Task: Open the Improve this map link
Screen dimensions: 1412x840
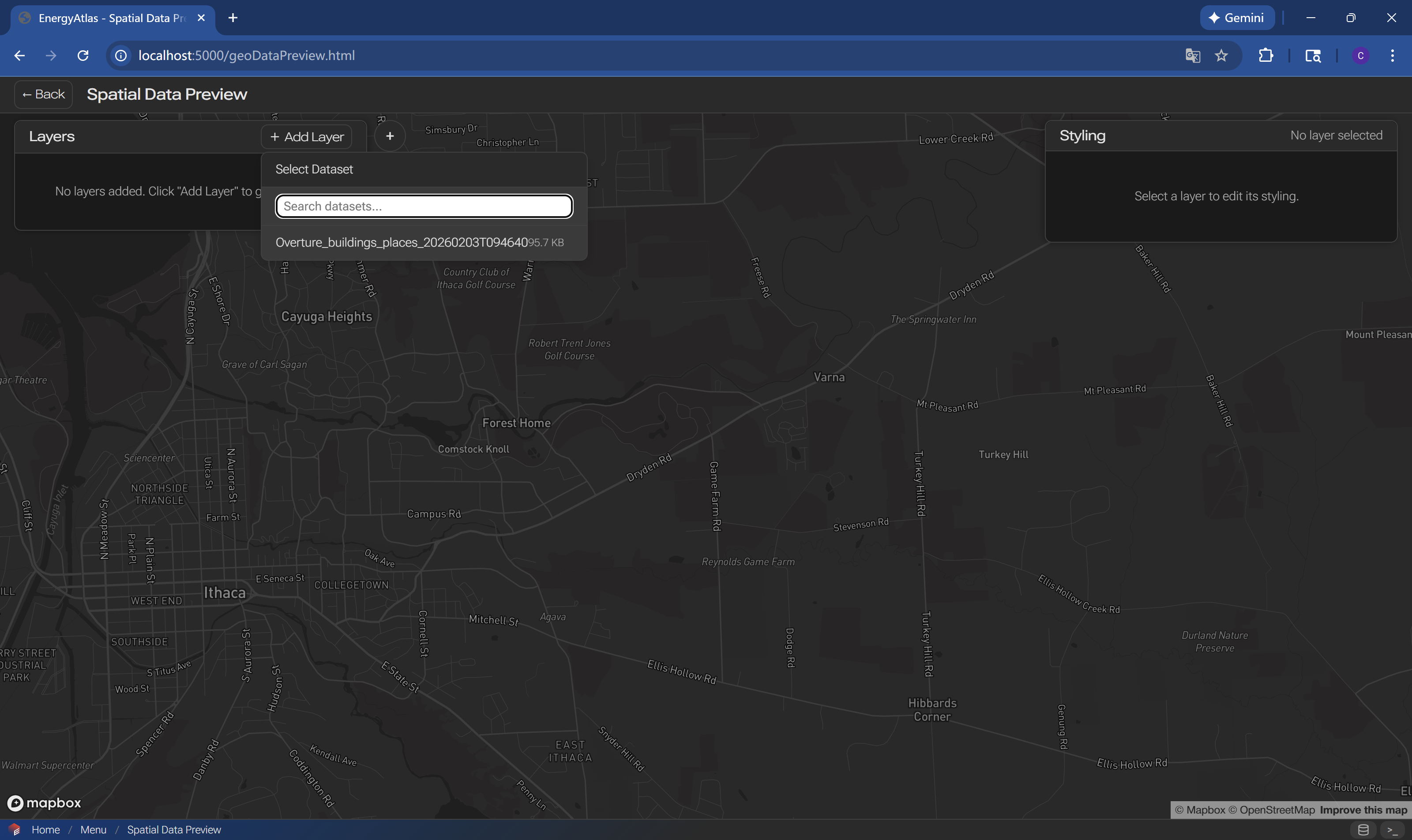Action: 1364,810
